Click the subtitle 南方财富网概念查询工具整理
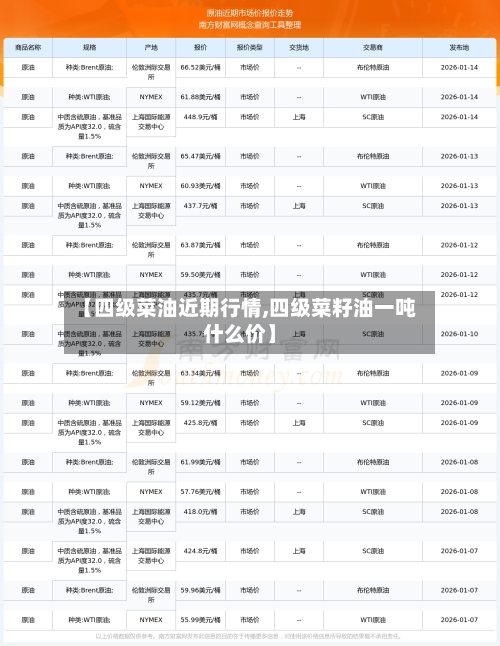Image resolution: width=500 pixels, height=646 pixels. [x=250, y=25]
